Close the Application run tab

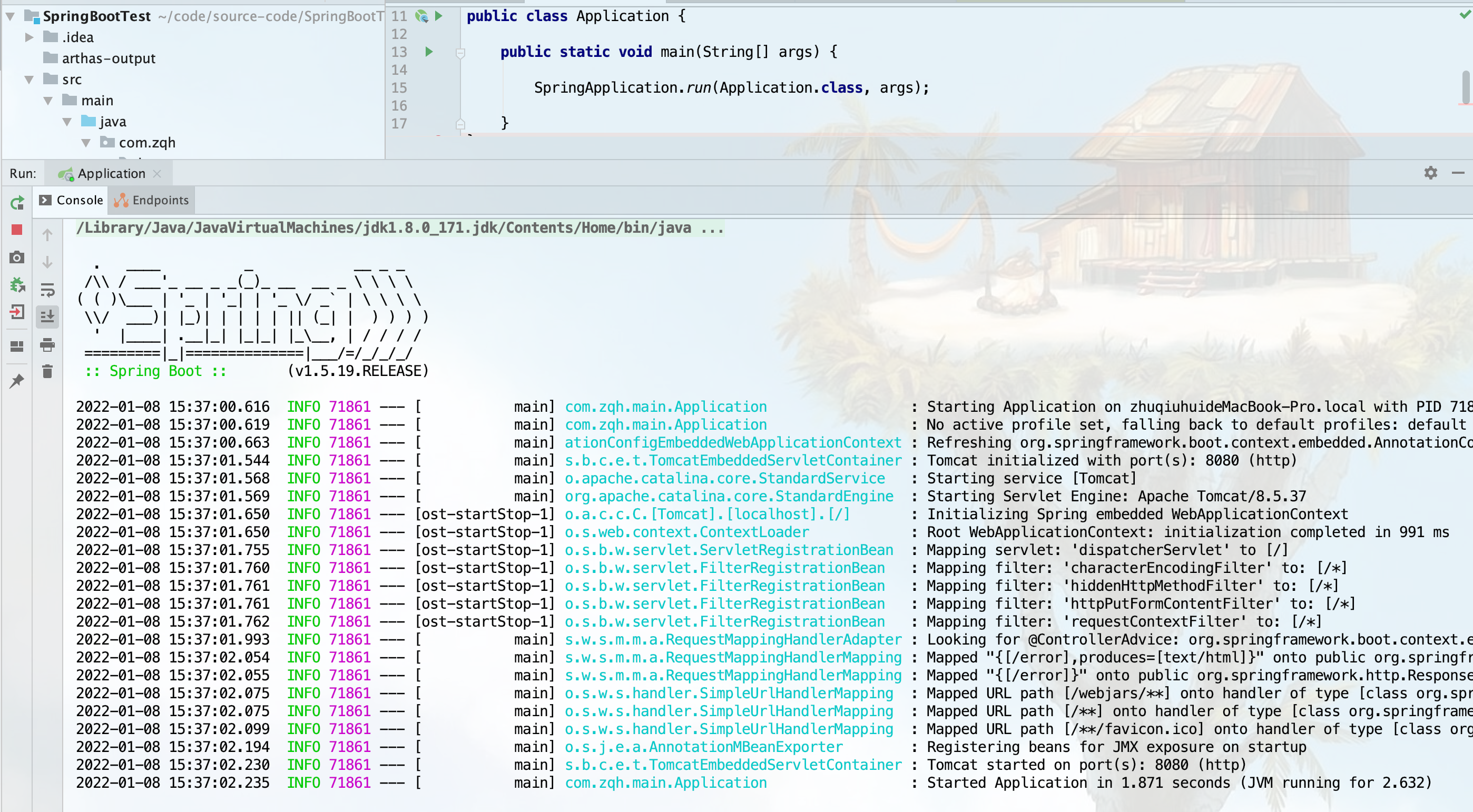coord(157,174)
